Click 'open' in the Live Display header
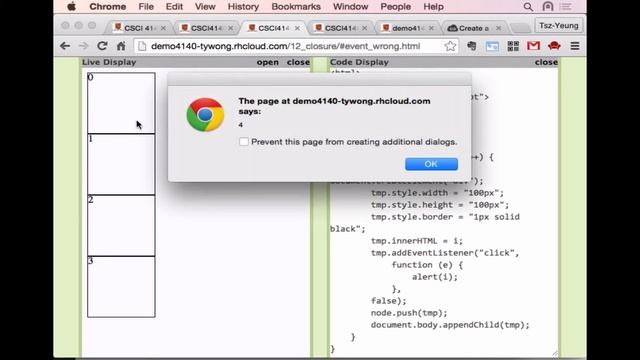 coord(268,62)
